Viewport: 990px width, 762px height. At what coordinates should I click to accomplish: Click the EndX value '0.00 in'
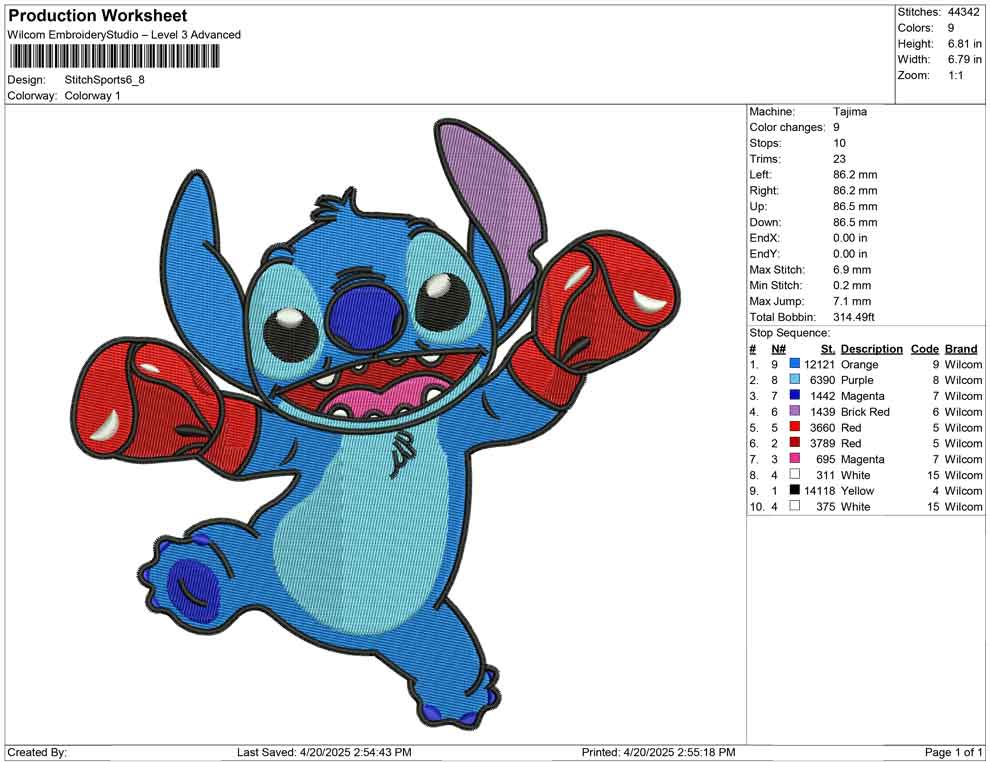(x=850, y=238)
